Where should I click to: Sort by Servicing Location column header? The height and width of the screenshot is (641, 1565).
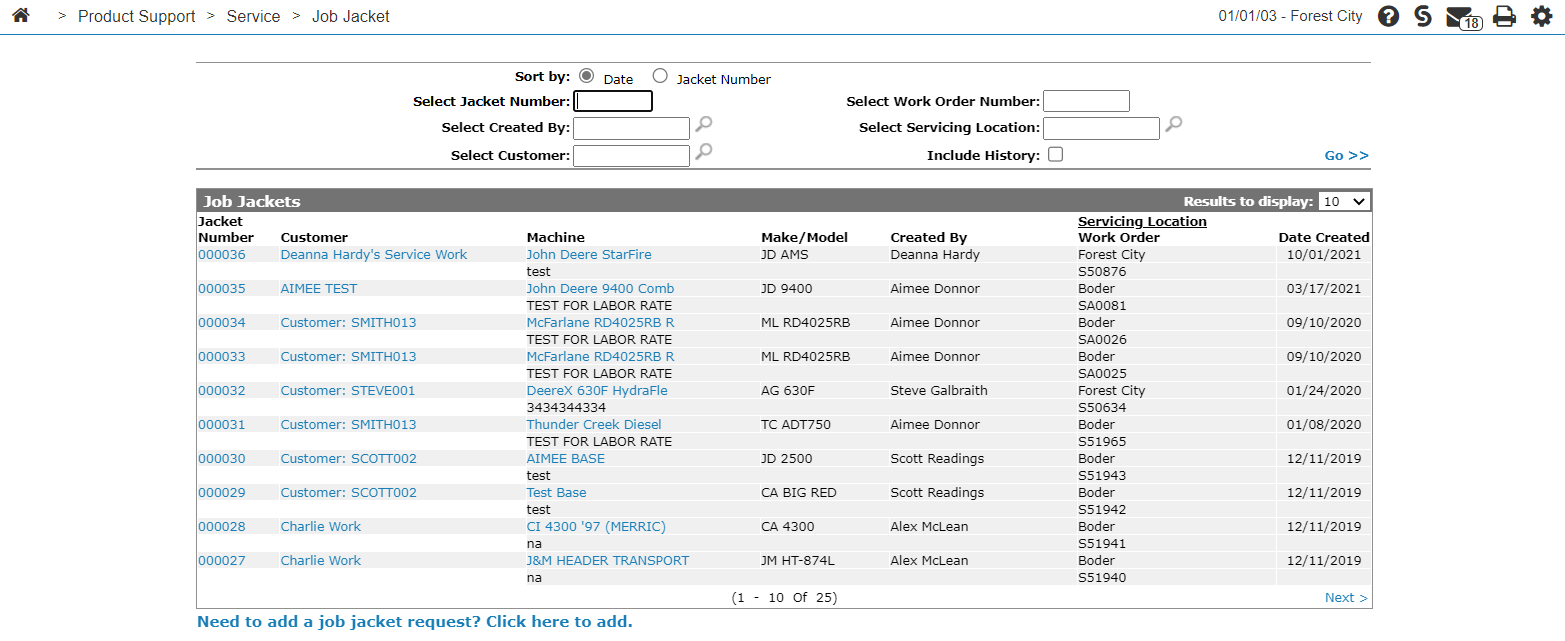pos(1142,222)
